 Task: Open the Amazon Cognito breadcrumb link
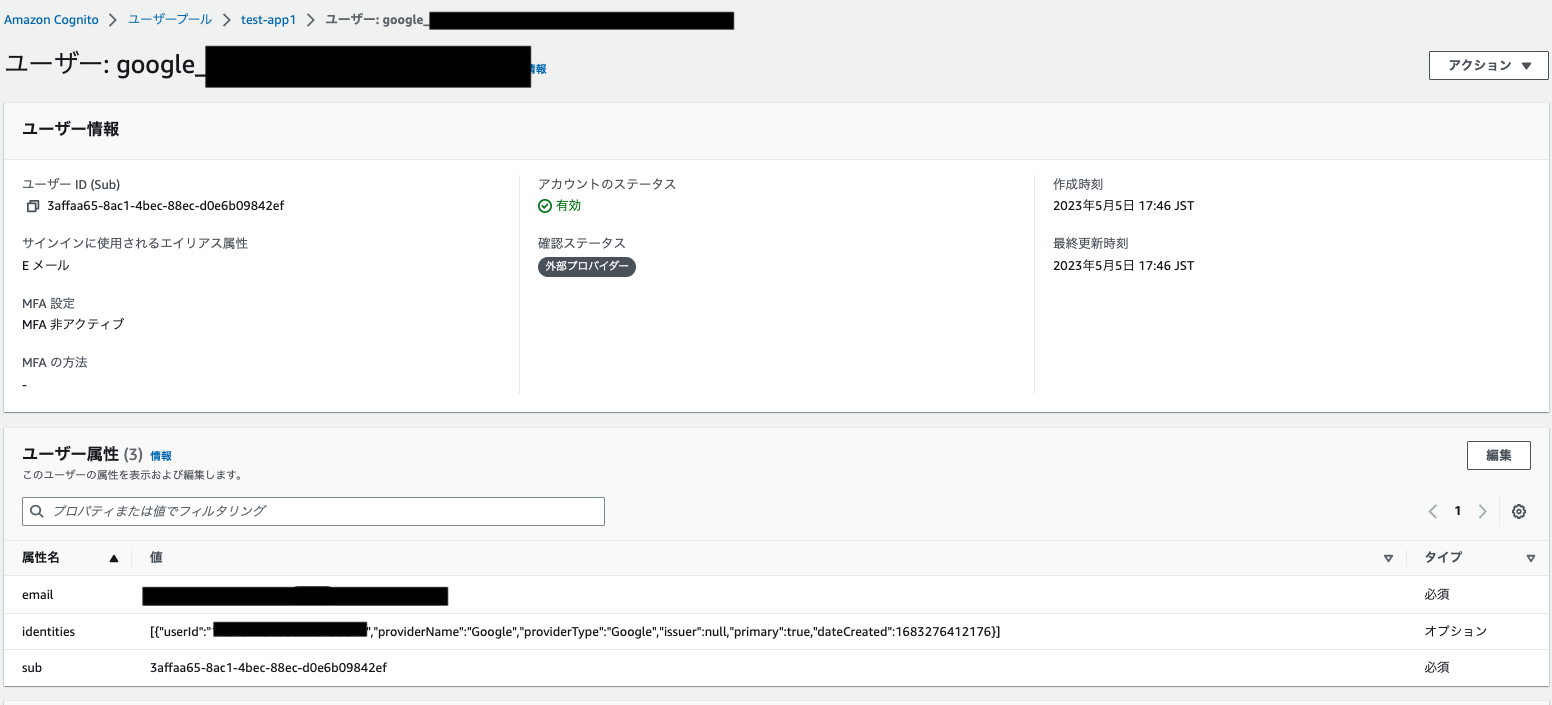[52, 20]
